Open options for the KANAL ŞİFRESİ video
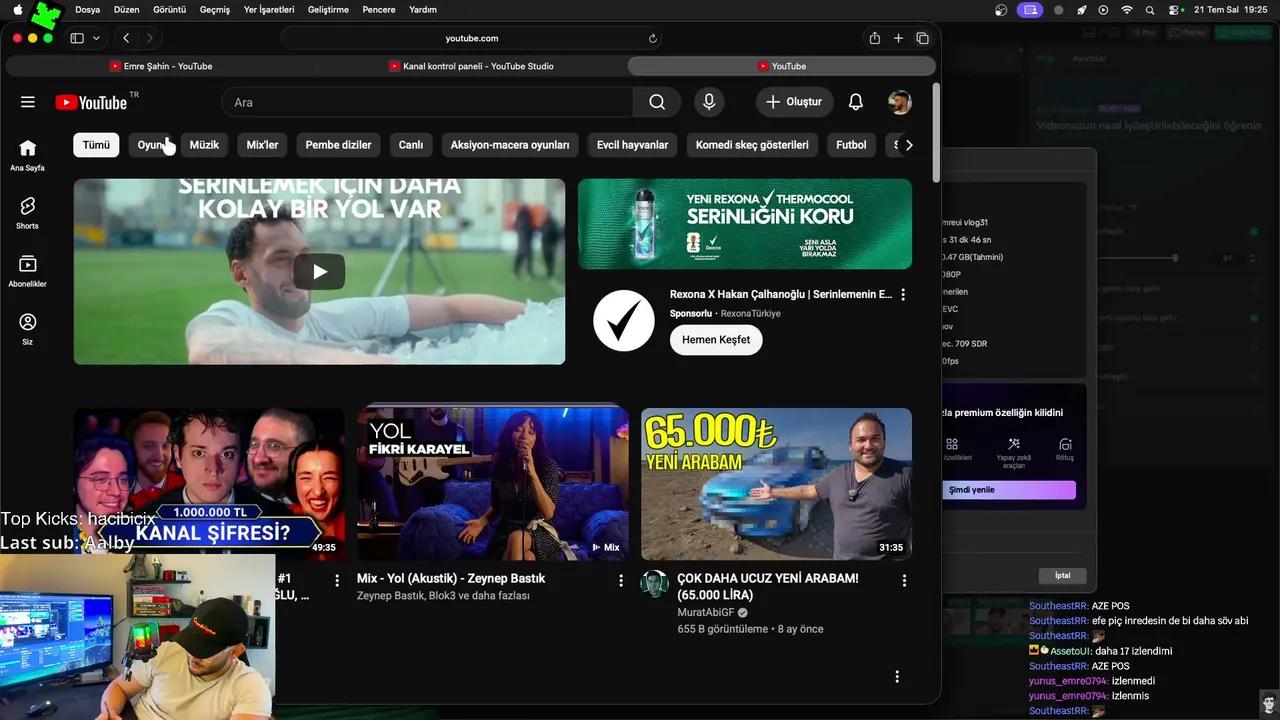Viewport: 1280px width, 720px height. point(337,580)
